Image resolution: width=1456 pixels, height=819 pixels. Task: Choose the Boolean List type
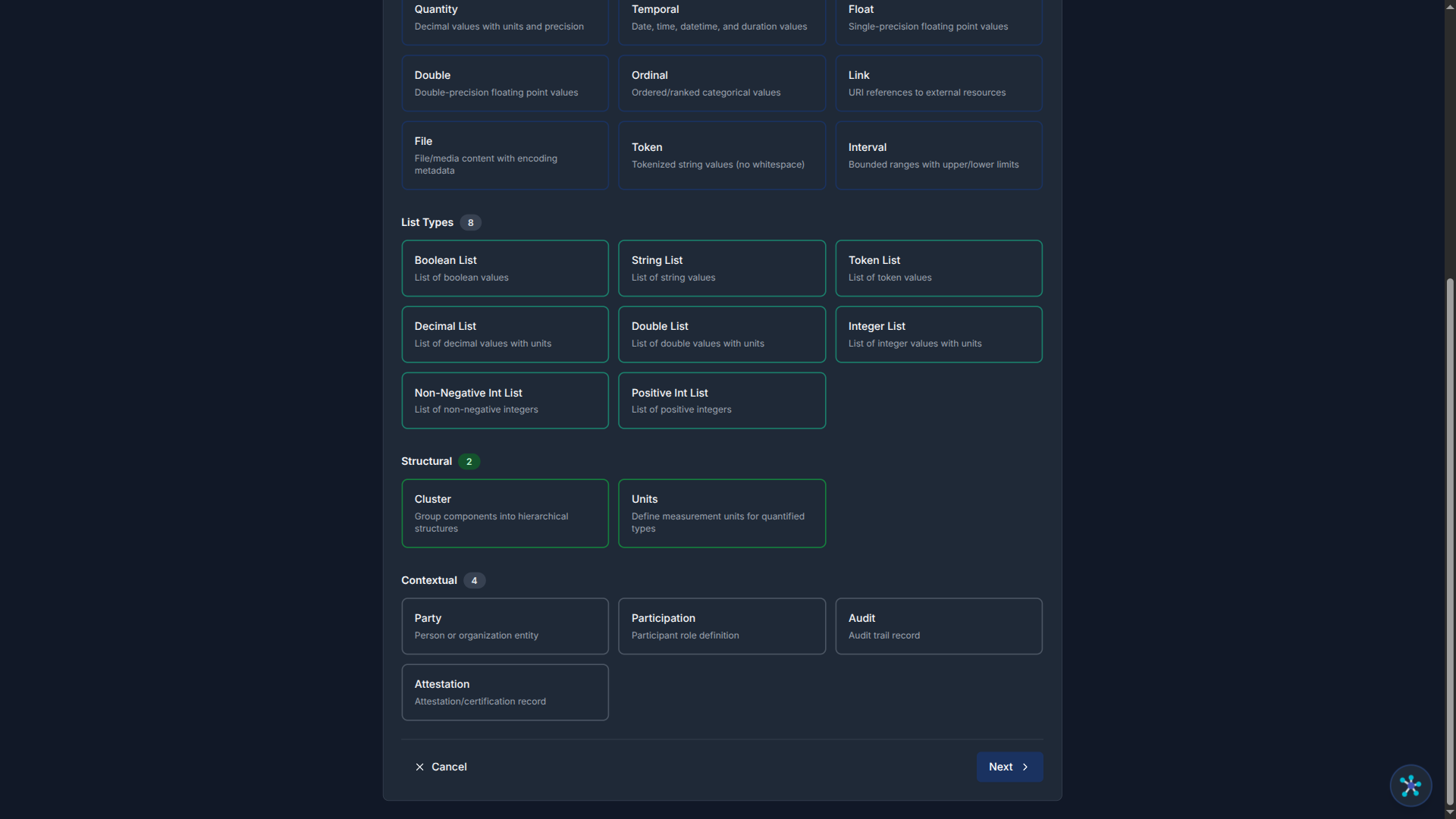click(x=504, y=268)
